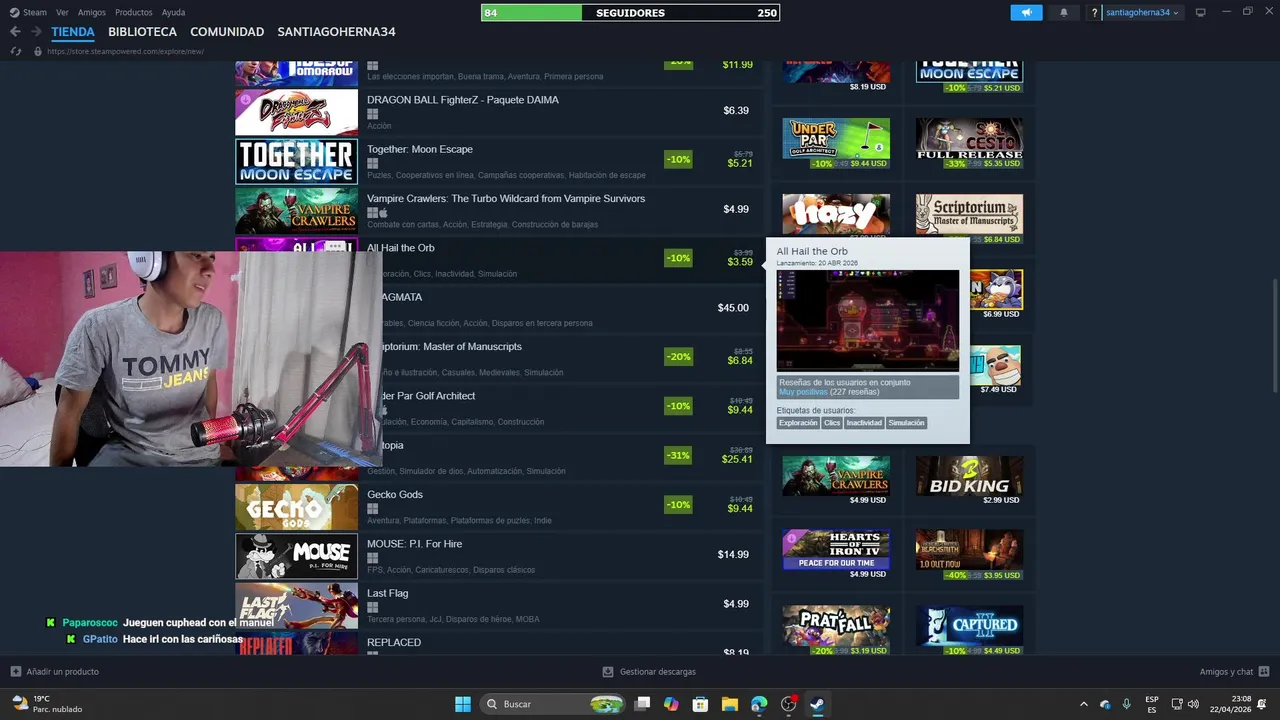The height and width of the screenshot is (720, 1280).
Task: Open Microsoft Store from the taskbar
Action: (x=700, y=704)
